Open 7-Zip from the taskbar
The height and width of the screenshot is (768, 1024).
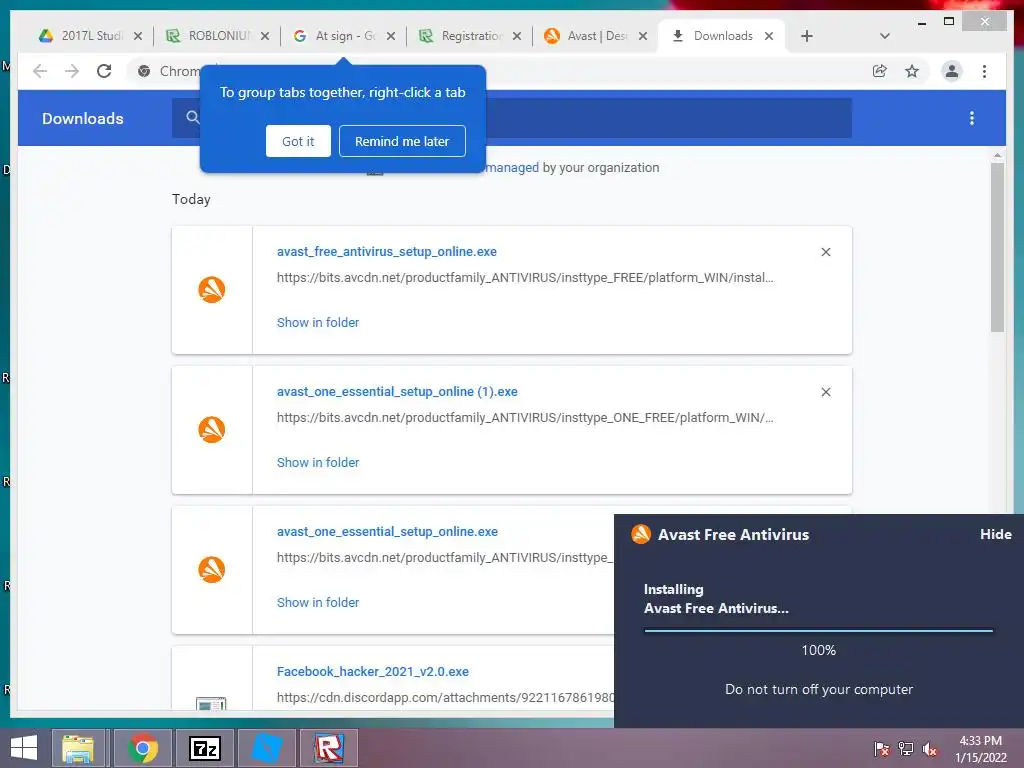click(x=204, y=748)
